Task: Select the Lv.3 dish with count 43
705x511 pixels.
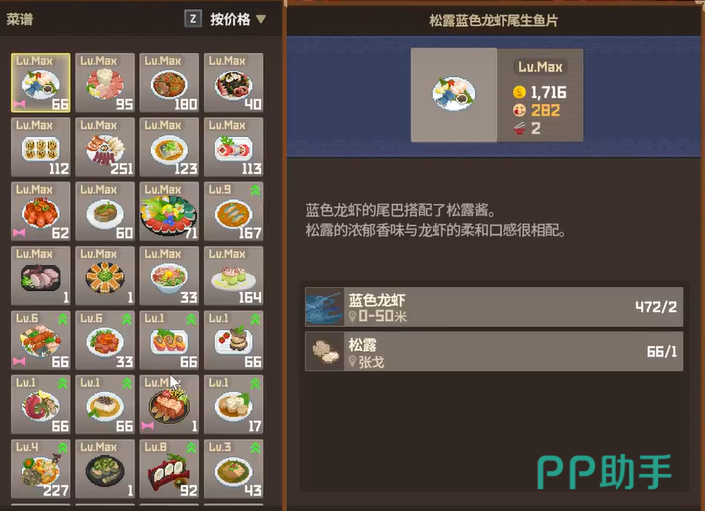Action: [x=233, y=468]
